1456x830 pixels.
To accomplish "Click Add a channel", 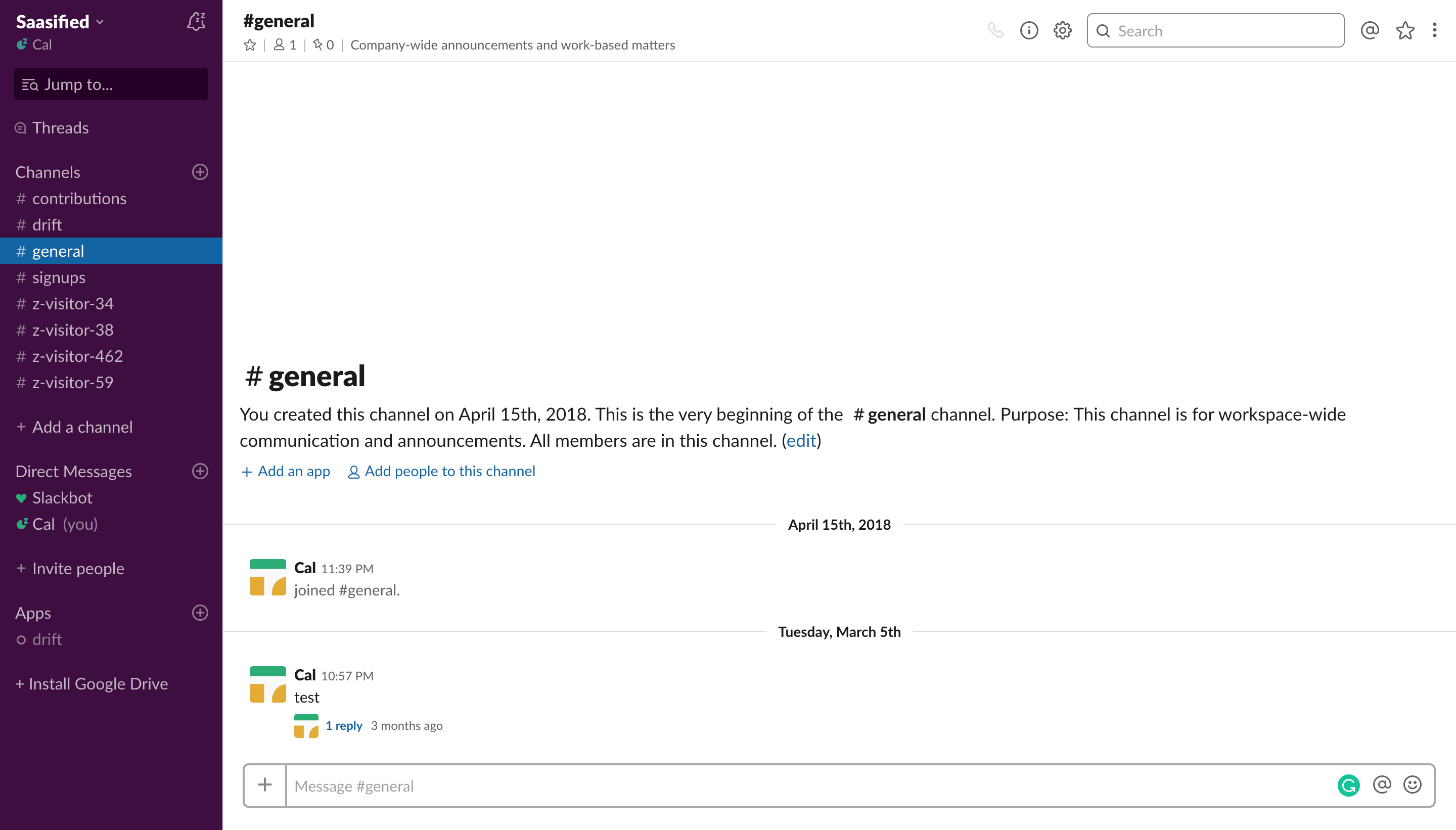I will tap(75, 427).
